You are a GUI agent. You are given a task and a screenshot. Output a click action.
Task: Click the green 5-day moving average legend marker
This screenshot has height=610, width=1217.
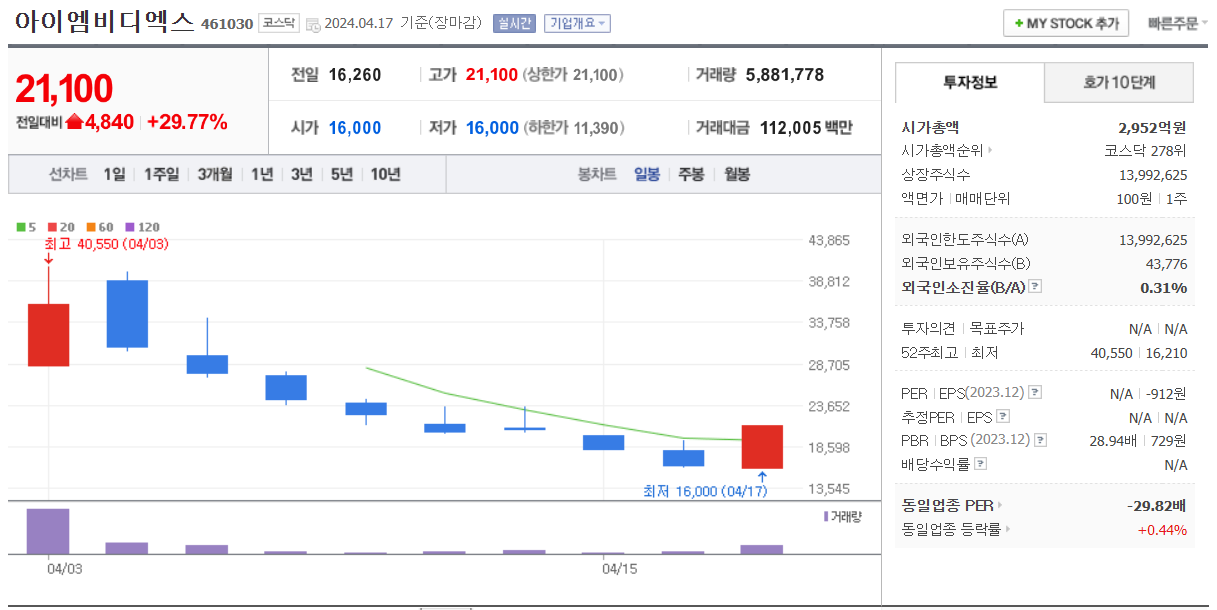[21, 228]
